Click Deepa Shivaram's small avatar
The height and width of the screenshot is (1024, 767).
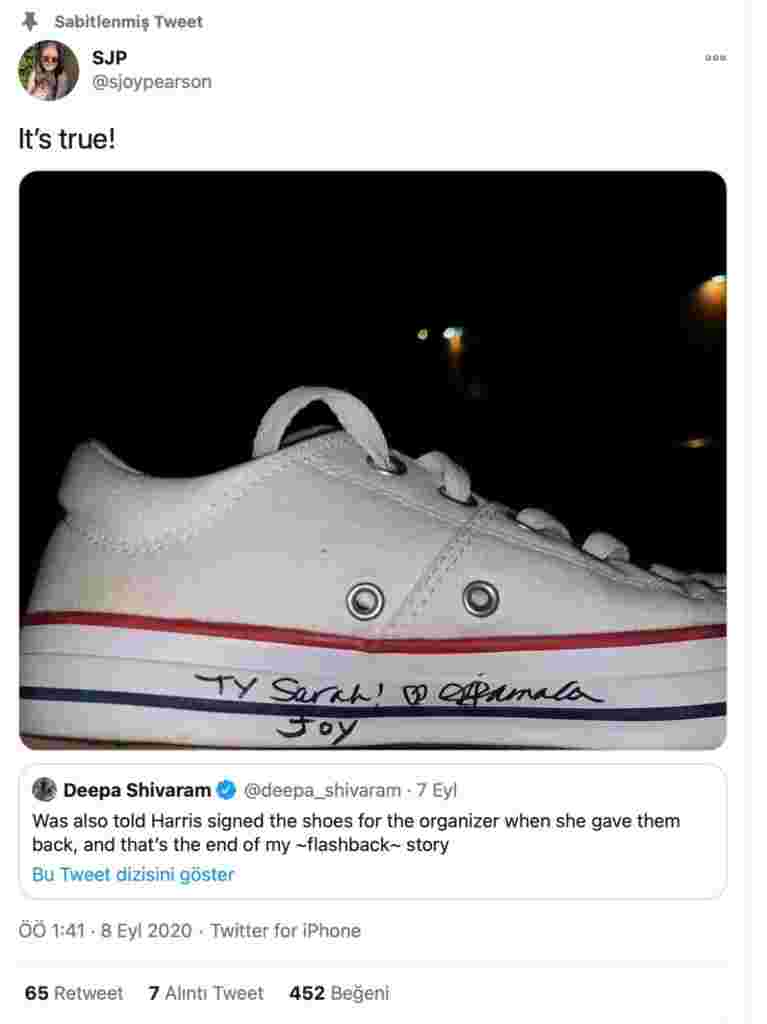(x=44, y=790)
